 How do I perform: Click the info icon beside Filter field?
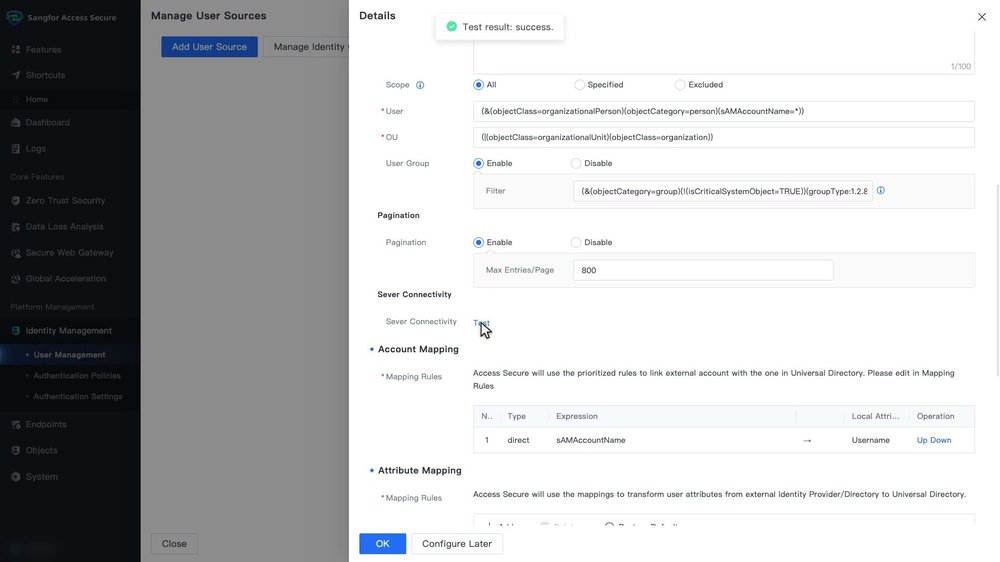pos(881,190)
